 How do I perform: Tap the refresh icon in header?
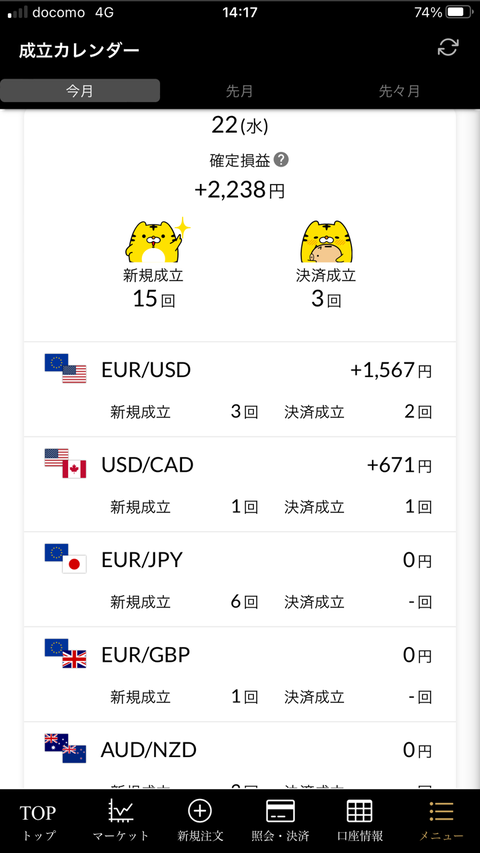point(448,48)
